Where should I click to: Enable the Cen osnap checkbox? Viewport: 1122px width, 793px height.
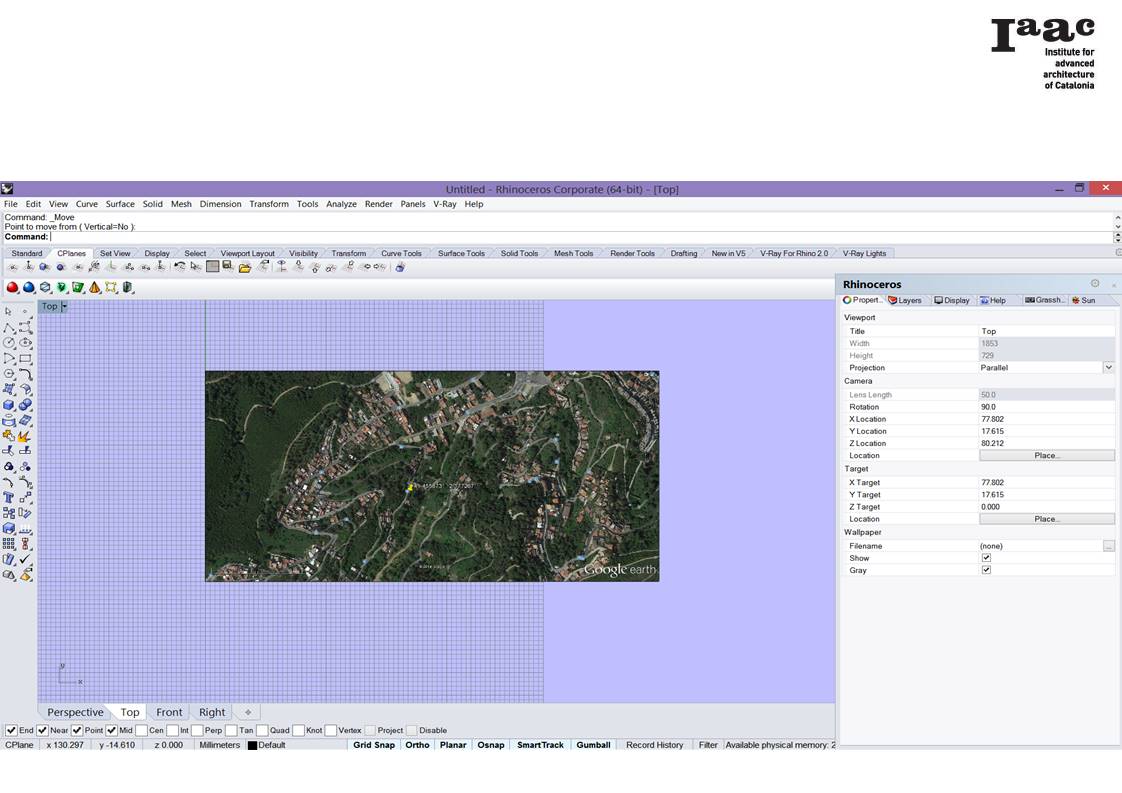(x=141, y=731)
